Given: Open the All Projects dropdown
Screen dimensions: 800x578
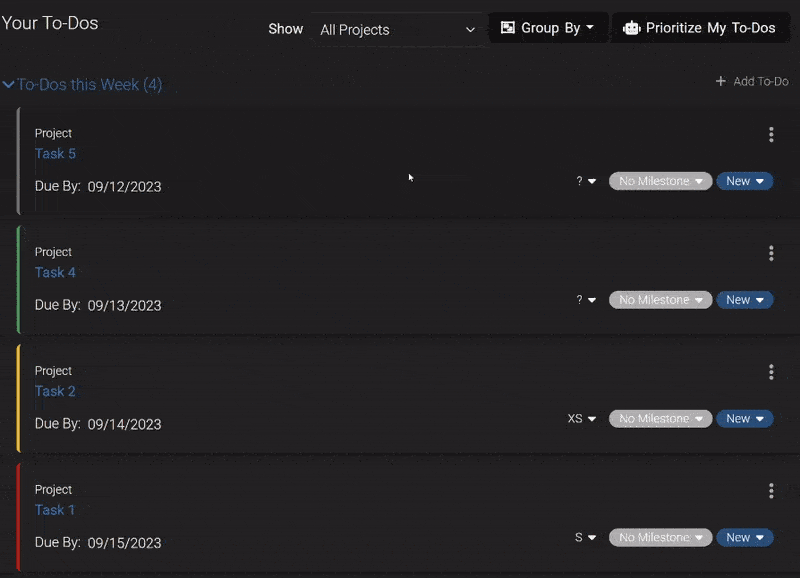Looking at the screenshot, I should (x=397, y=30).
